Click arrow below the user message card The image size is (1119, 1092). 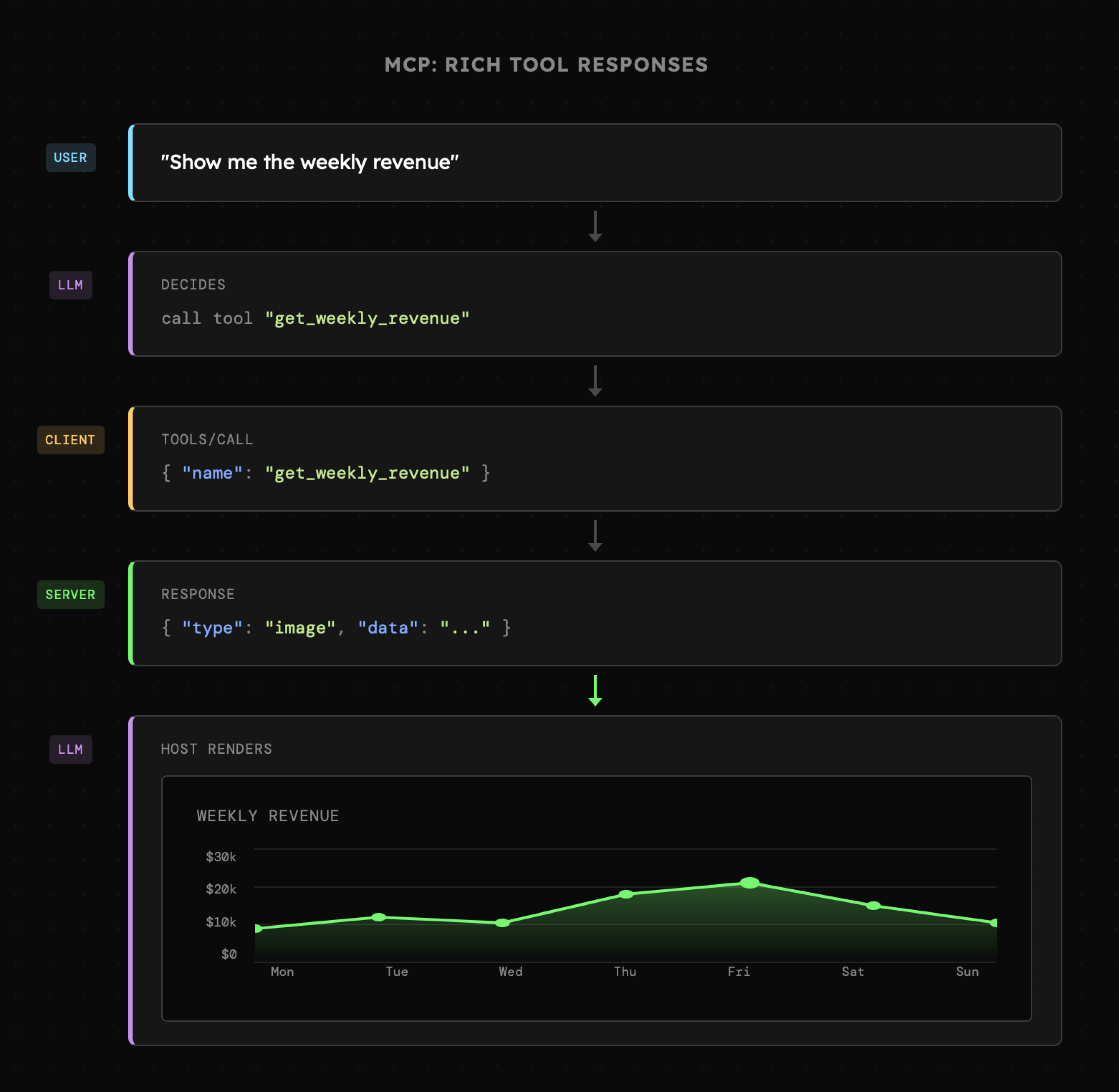(x=595, y=226)
